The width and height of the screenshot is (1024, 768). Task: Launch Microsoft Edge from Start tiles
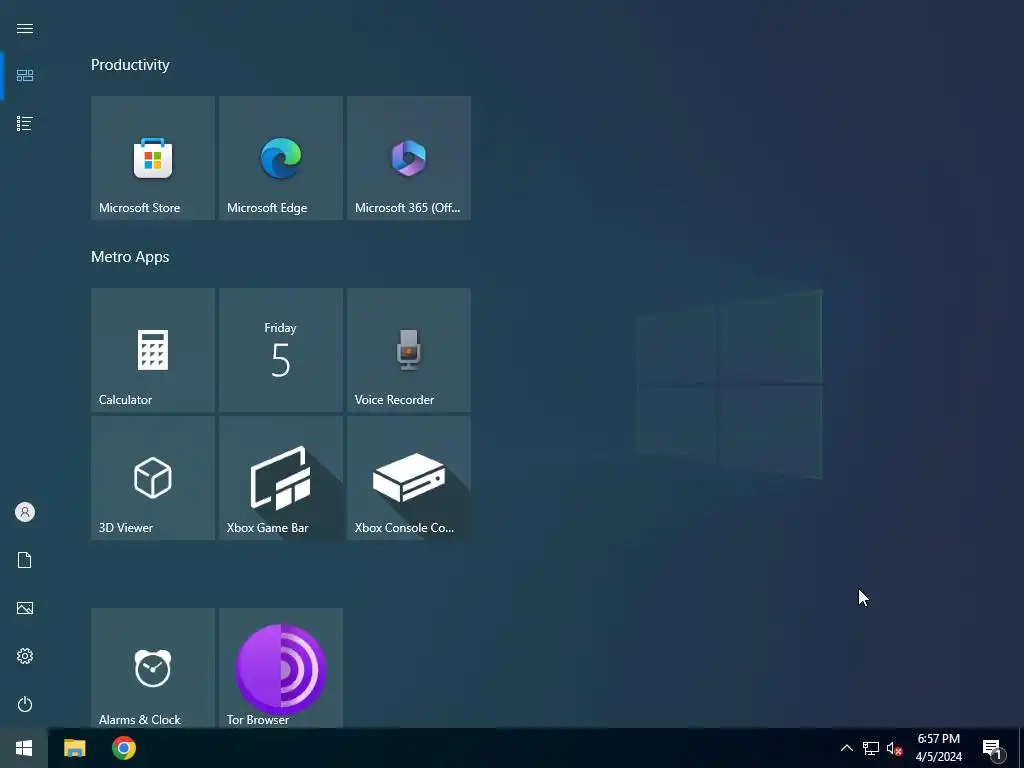coord(281,158)
